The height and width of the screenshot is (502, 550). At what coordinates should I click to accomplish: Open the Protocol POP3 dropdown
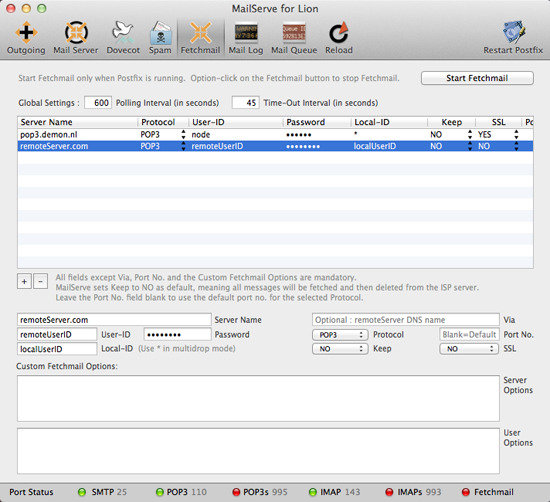tap(340, 335)
